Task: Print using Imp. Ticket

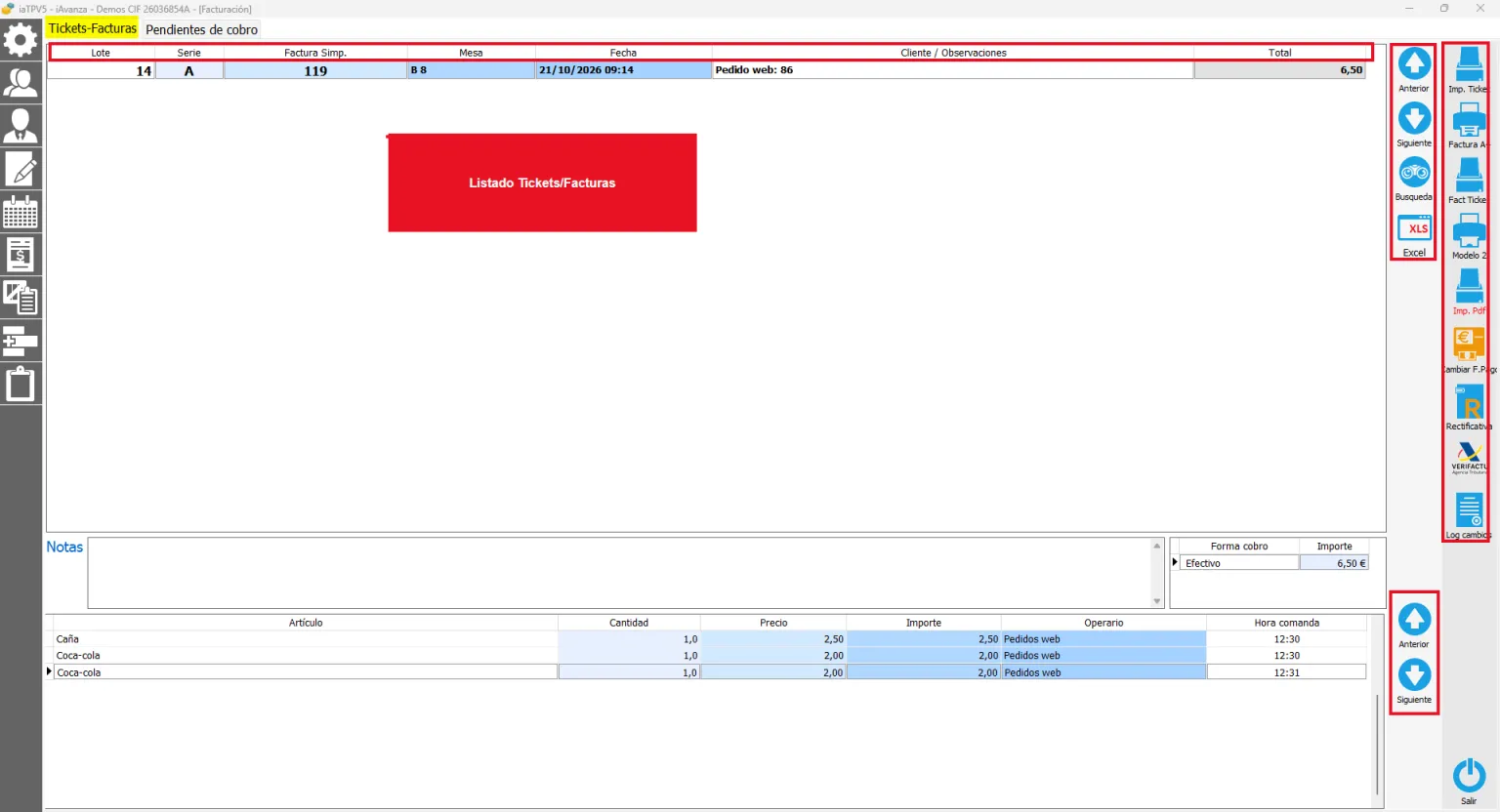Action: 1469,64
